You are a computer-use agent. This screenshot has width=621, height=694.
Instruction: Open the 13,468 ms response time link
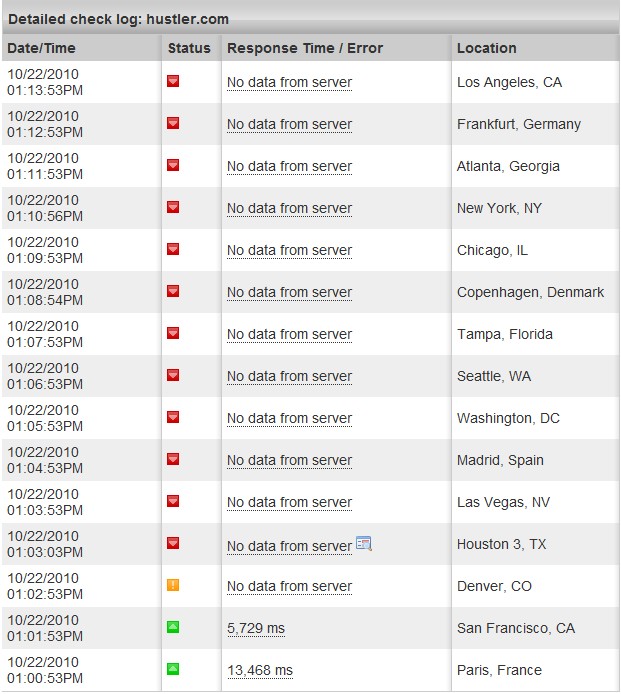point(260,670)
